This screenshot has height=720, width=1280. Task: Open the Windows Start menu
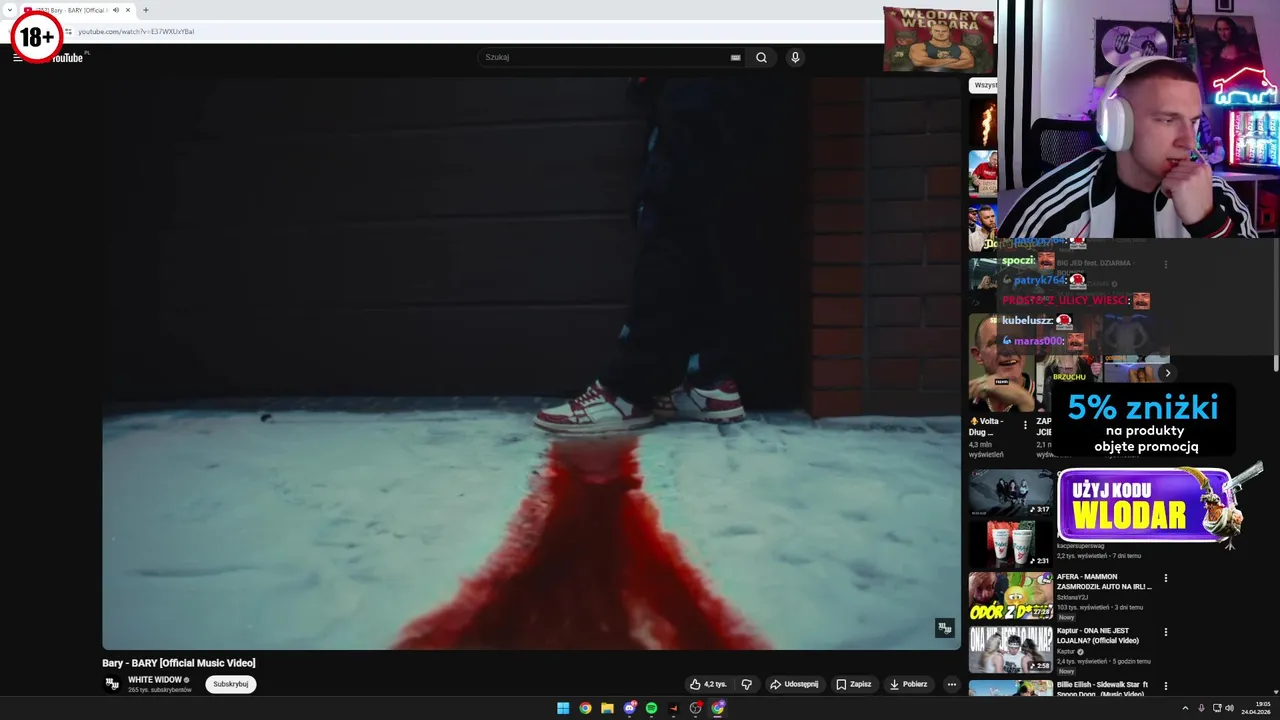[x=563, y=708]
